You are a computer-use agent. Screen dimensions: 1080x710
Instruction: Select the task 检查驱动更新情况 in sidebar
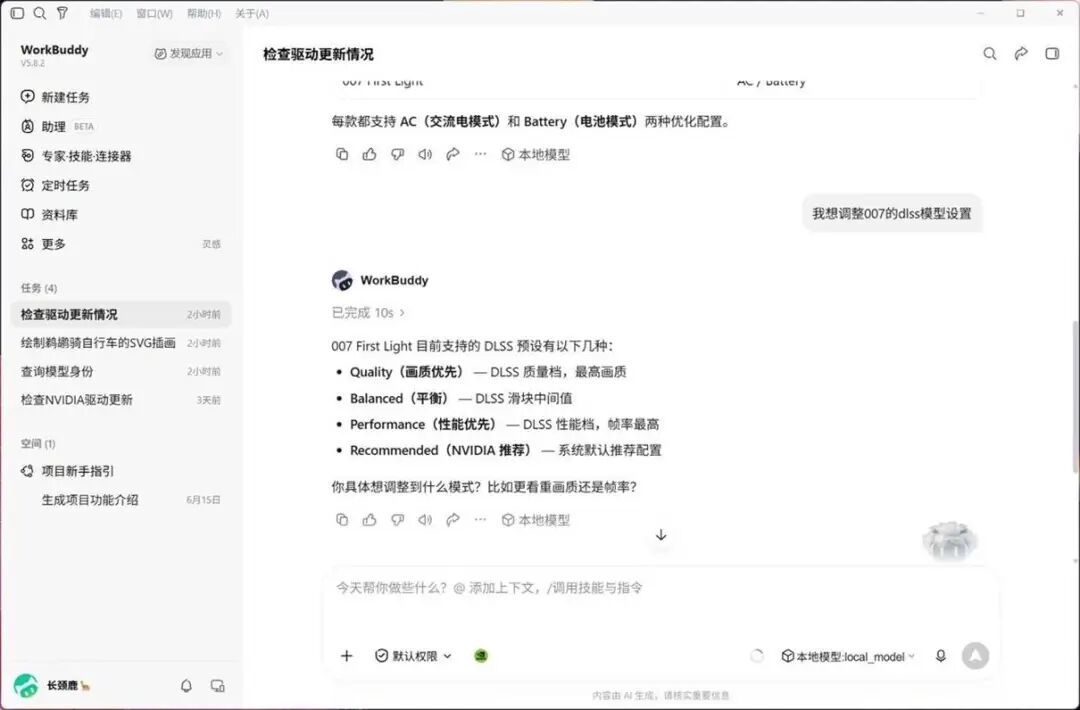pos(121,315)
